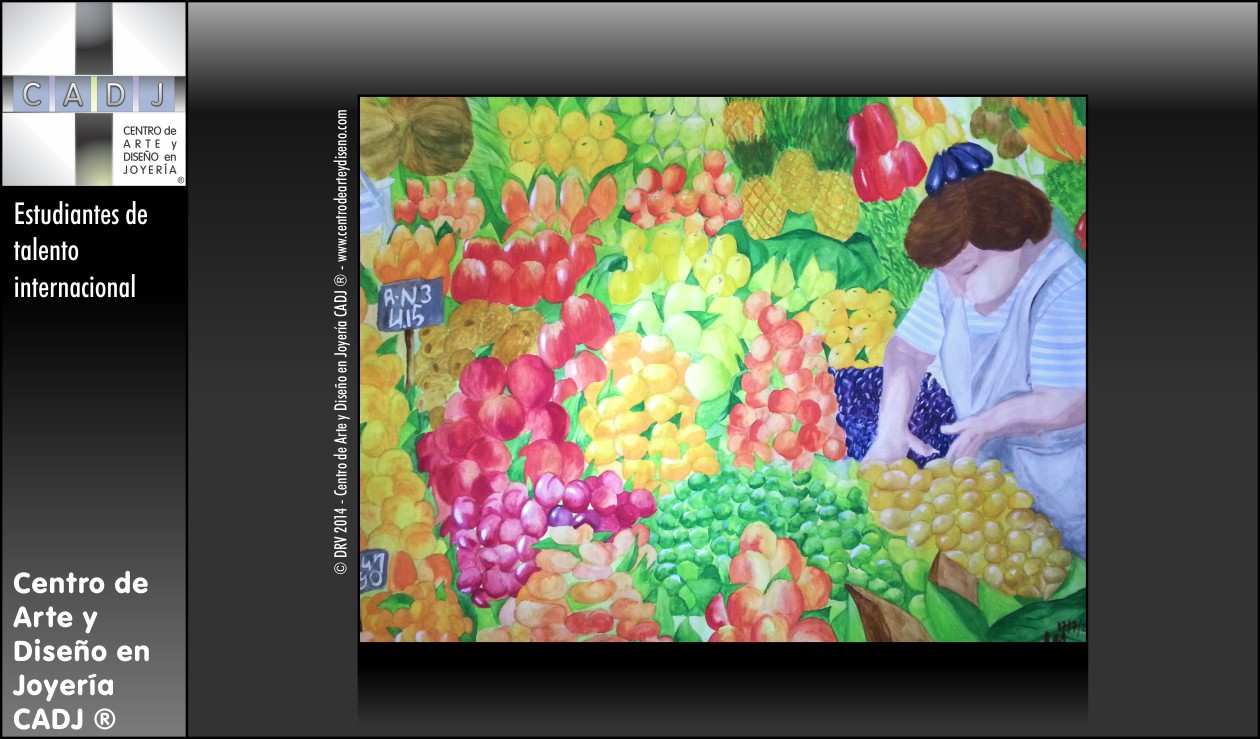Click the bold "Centro de Arte y Diseño en Joyería CADJ ®" heading
This screenshot has height=739, width=1260.
82,651
